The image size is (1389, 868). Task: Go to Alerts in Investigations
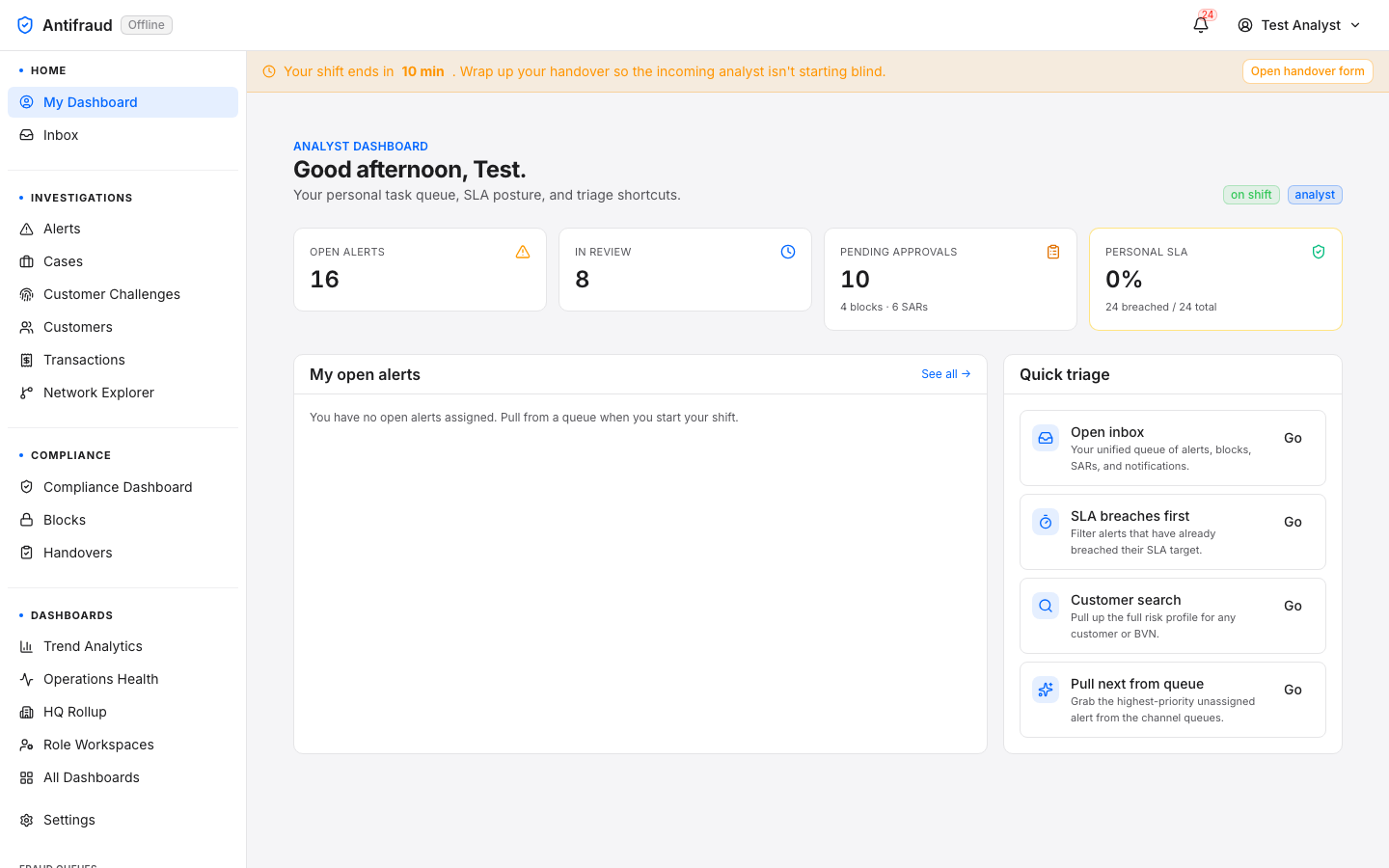point(123,229)
